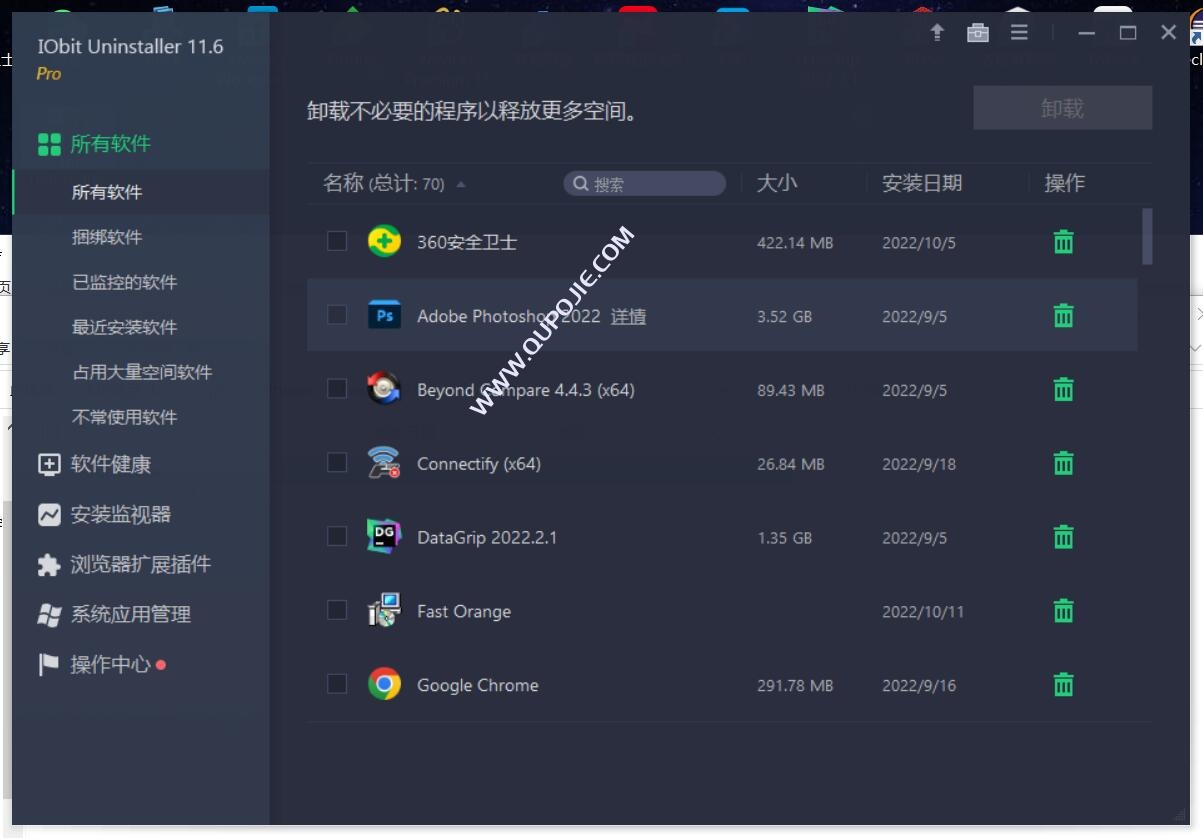Check the Fast Orange checkbox
The image size is (1203, 838).
[x=337, y=610]
